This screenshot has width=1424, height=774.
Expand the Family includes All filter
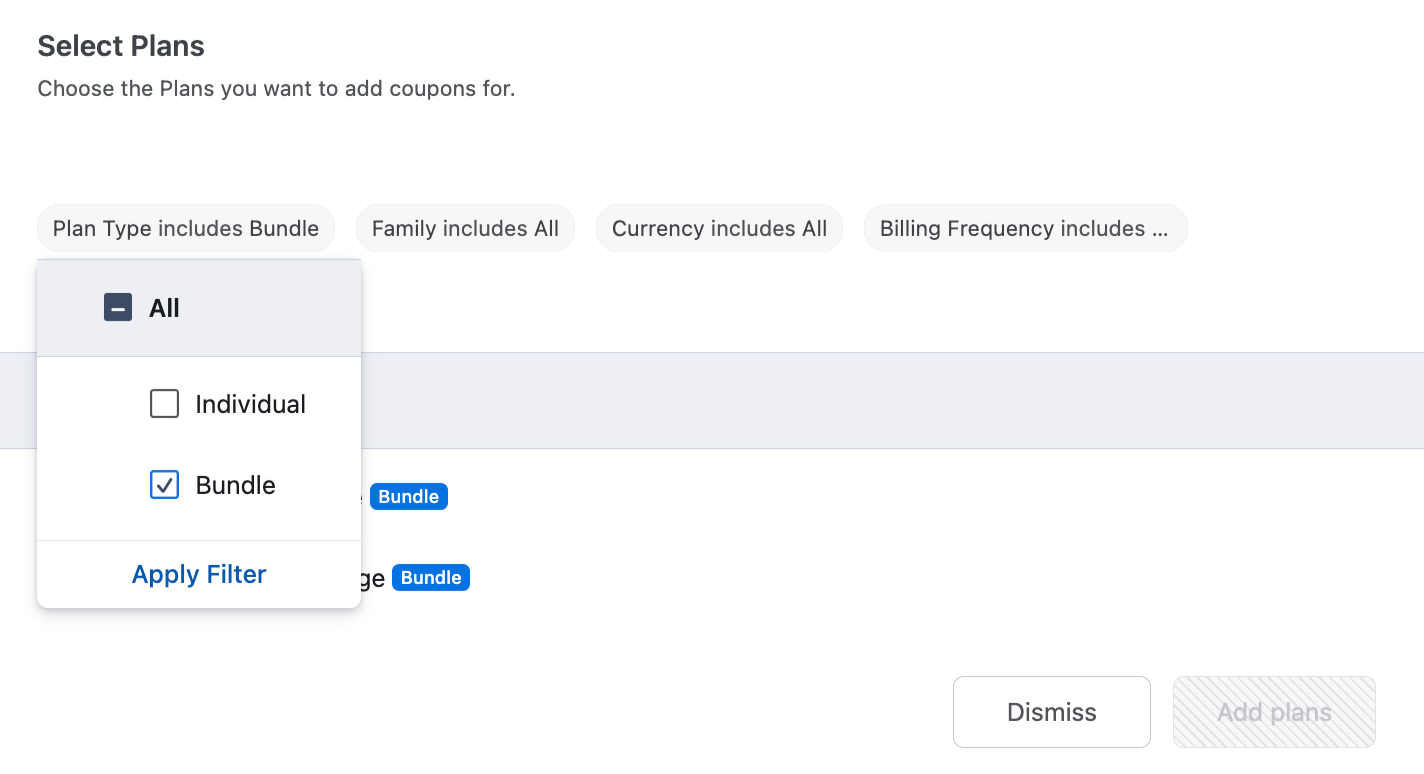click(x=465, y=228)
